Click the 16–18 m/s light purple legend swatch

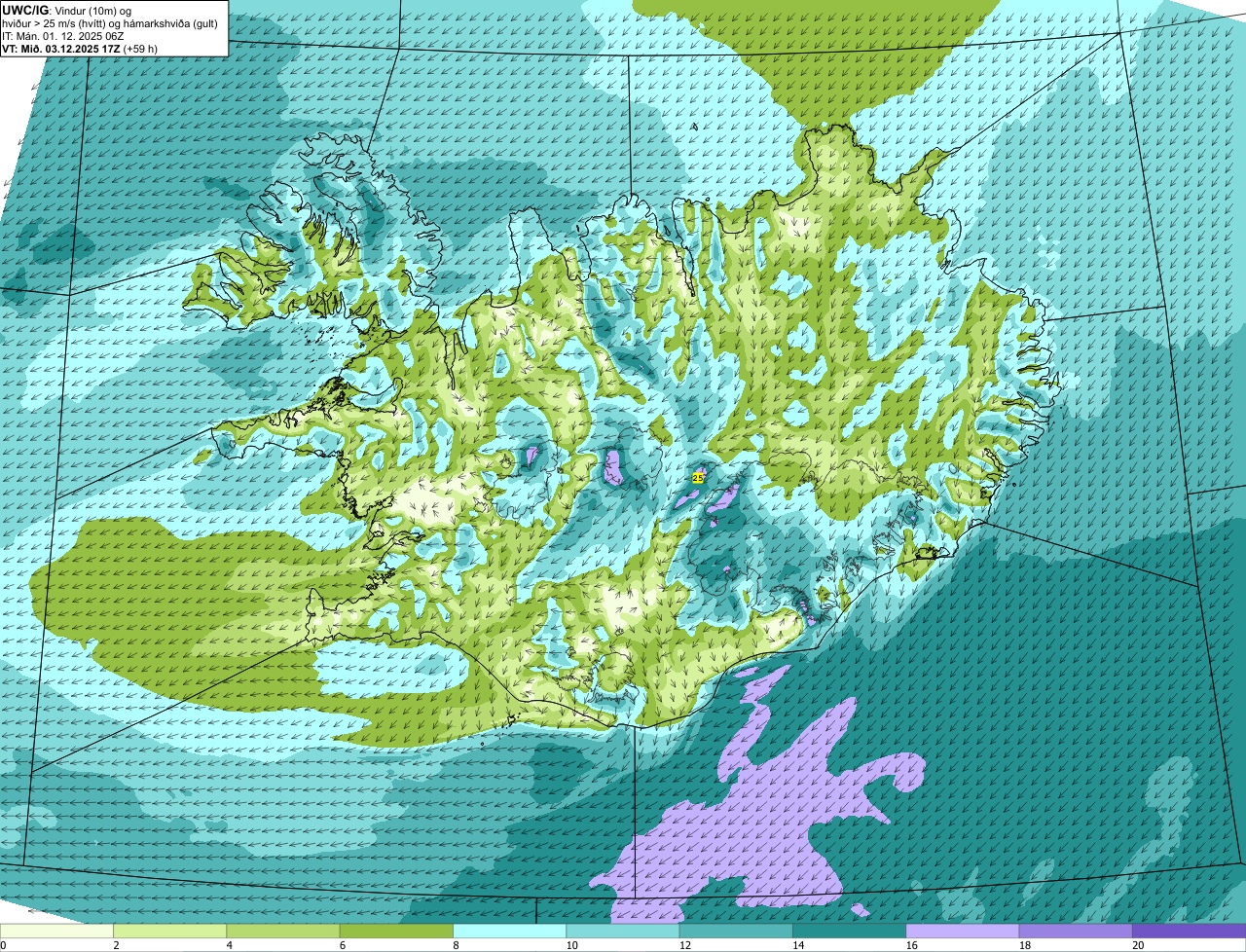(963, 931)
